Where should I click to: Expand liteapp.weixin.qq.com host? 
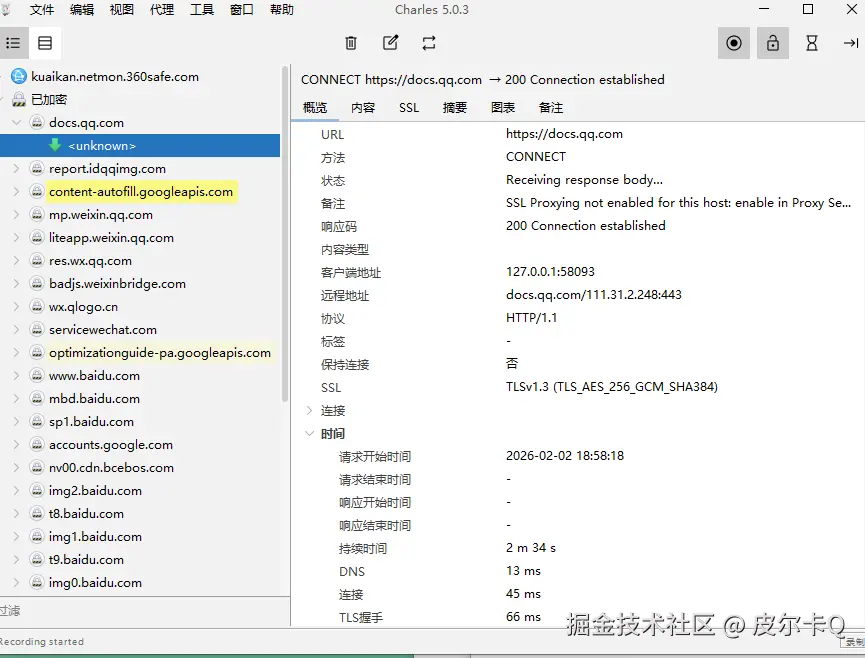coord(17,238)
